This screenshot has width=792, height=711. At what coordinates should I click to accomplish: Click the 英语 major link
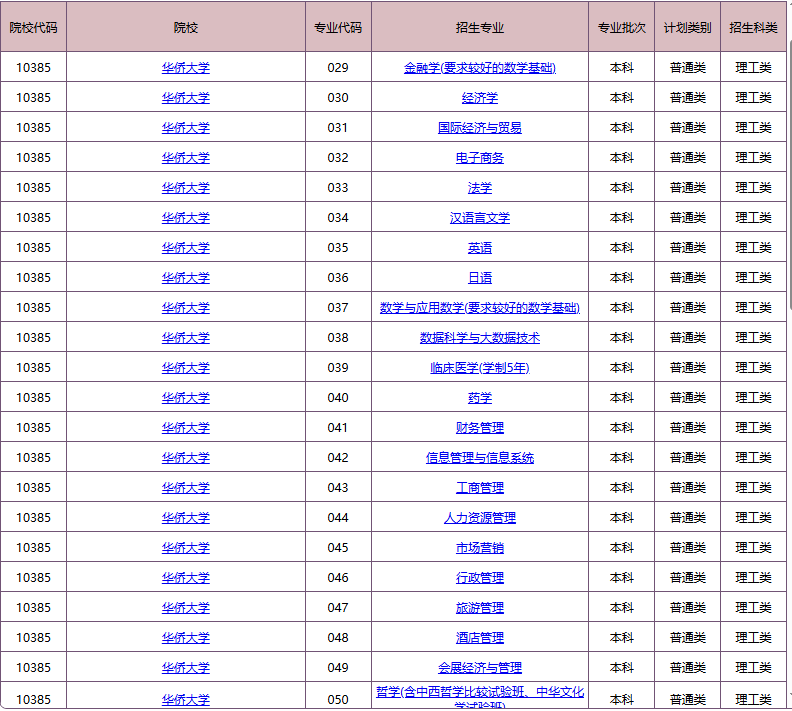pyautogui.click(x=479, y=248)
